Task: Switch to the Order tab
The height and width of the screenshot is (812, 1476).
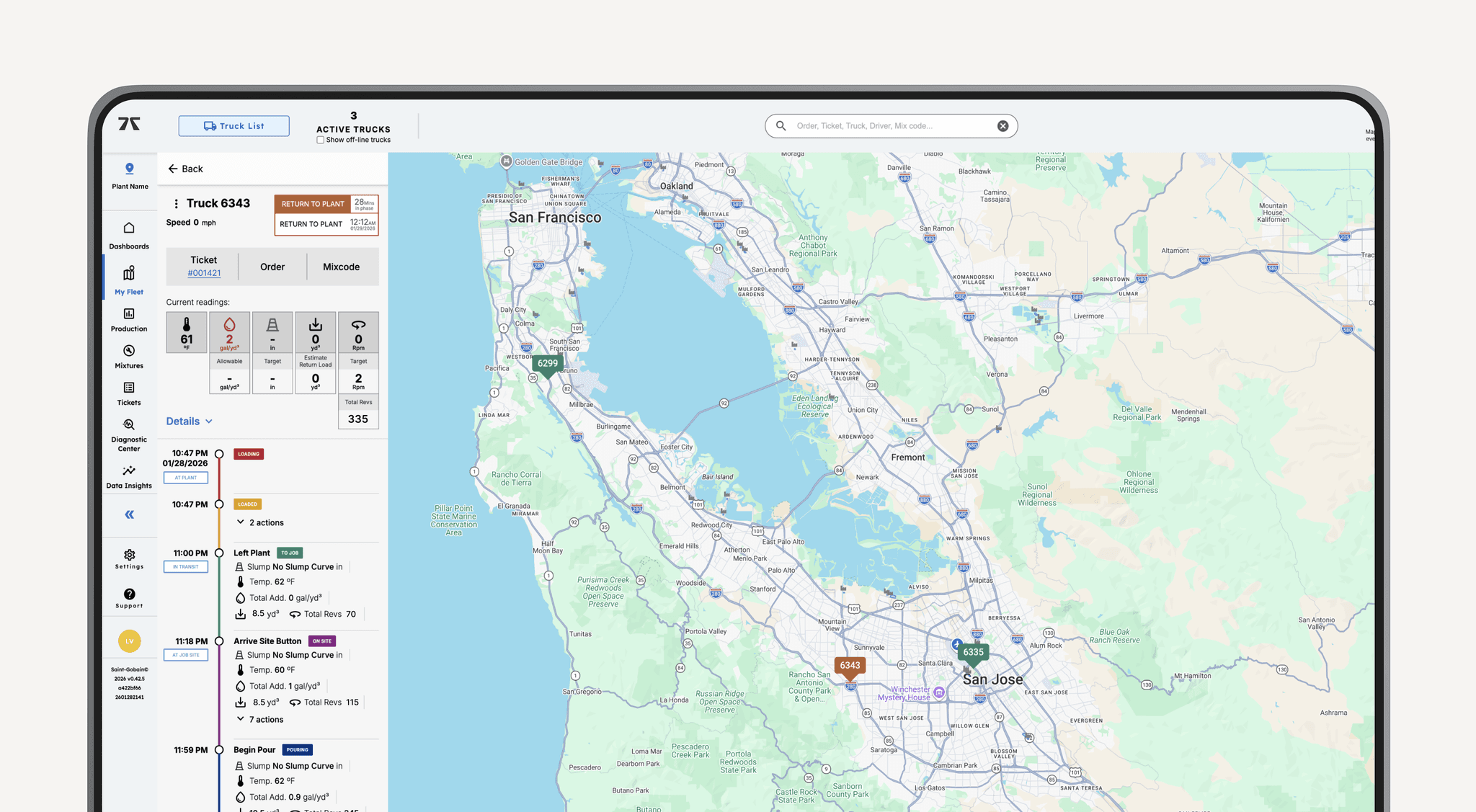Action: click(272, 266)
